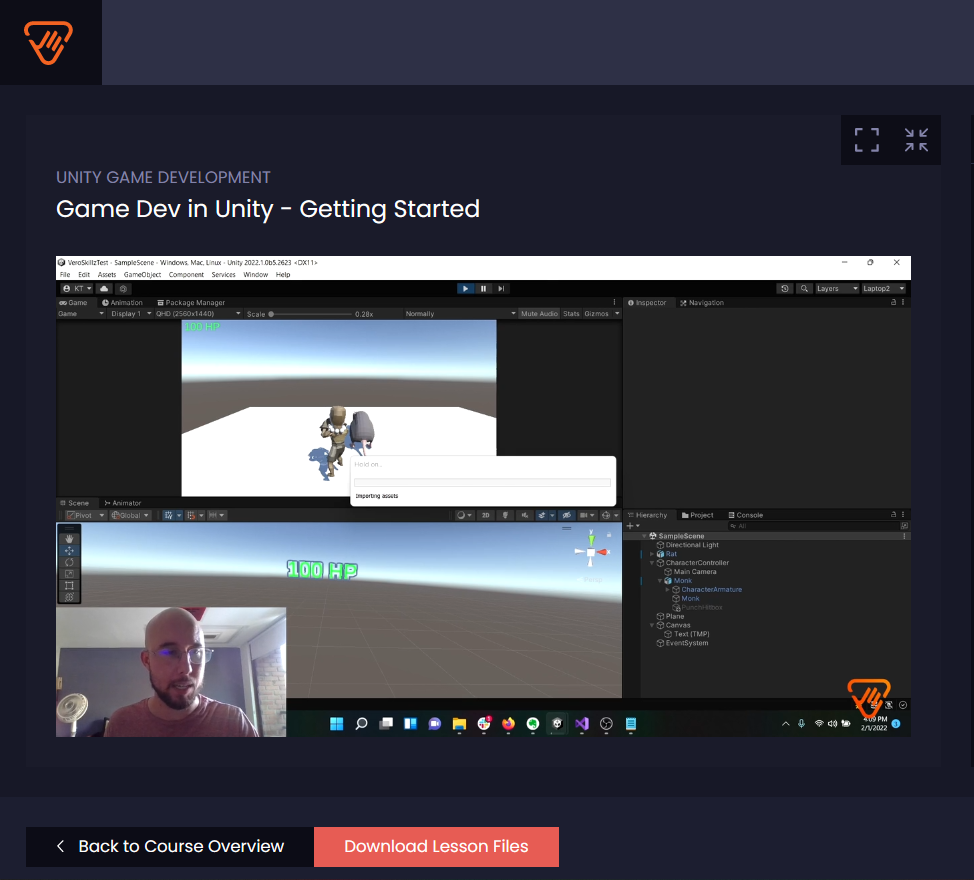Image resolution: width=974 pixels, height=880 pixels.
Task: Expand the CharacterArmature object
Action: coord(668,589)
